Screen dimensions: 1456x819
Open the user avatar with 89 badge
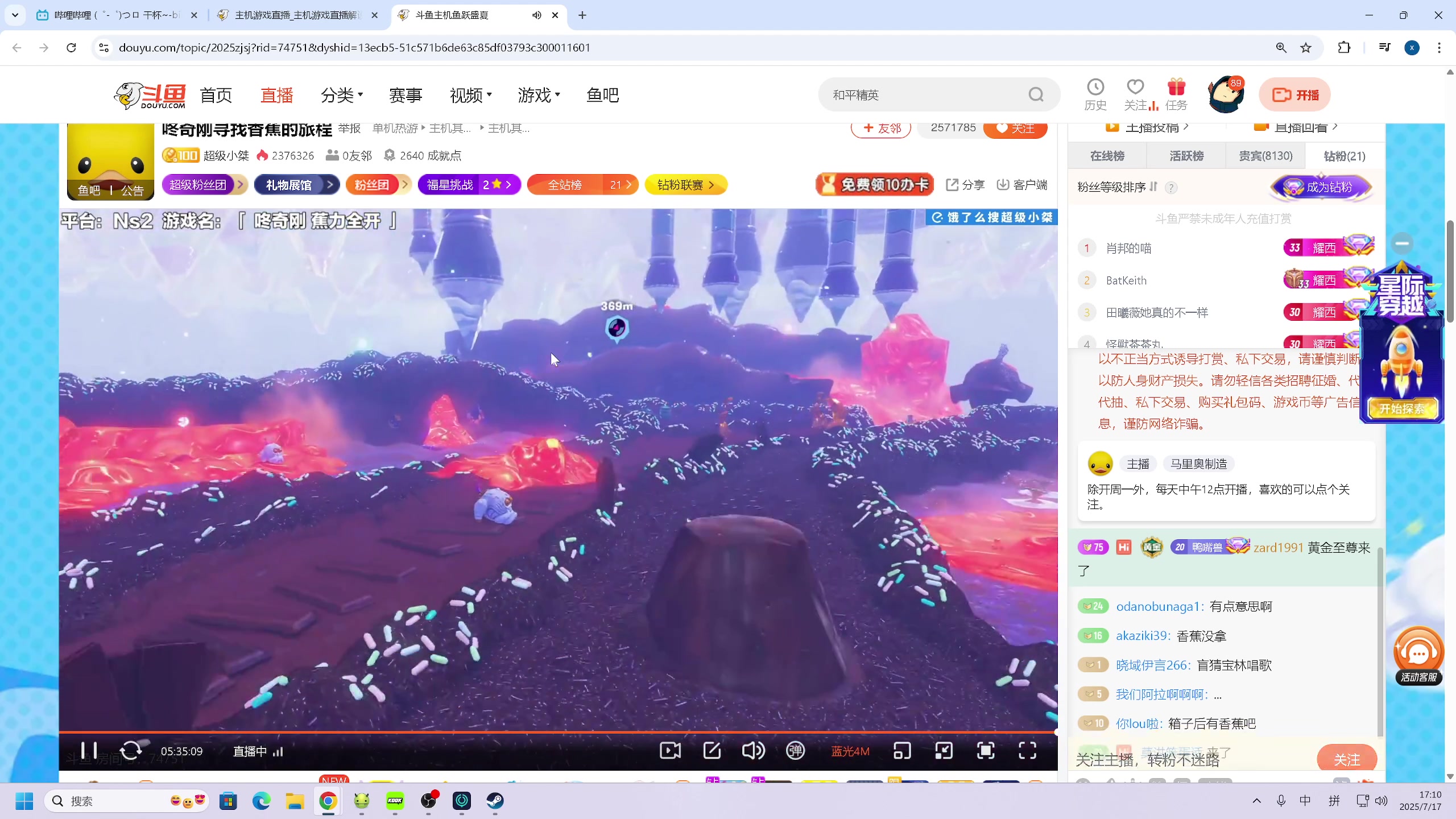click(x=1226, y=94)
